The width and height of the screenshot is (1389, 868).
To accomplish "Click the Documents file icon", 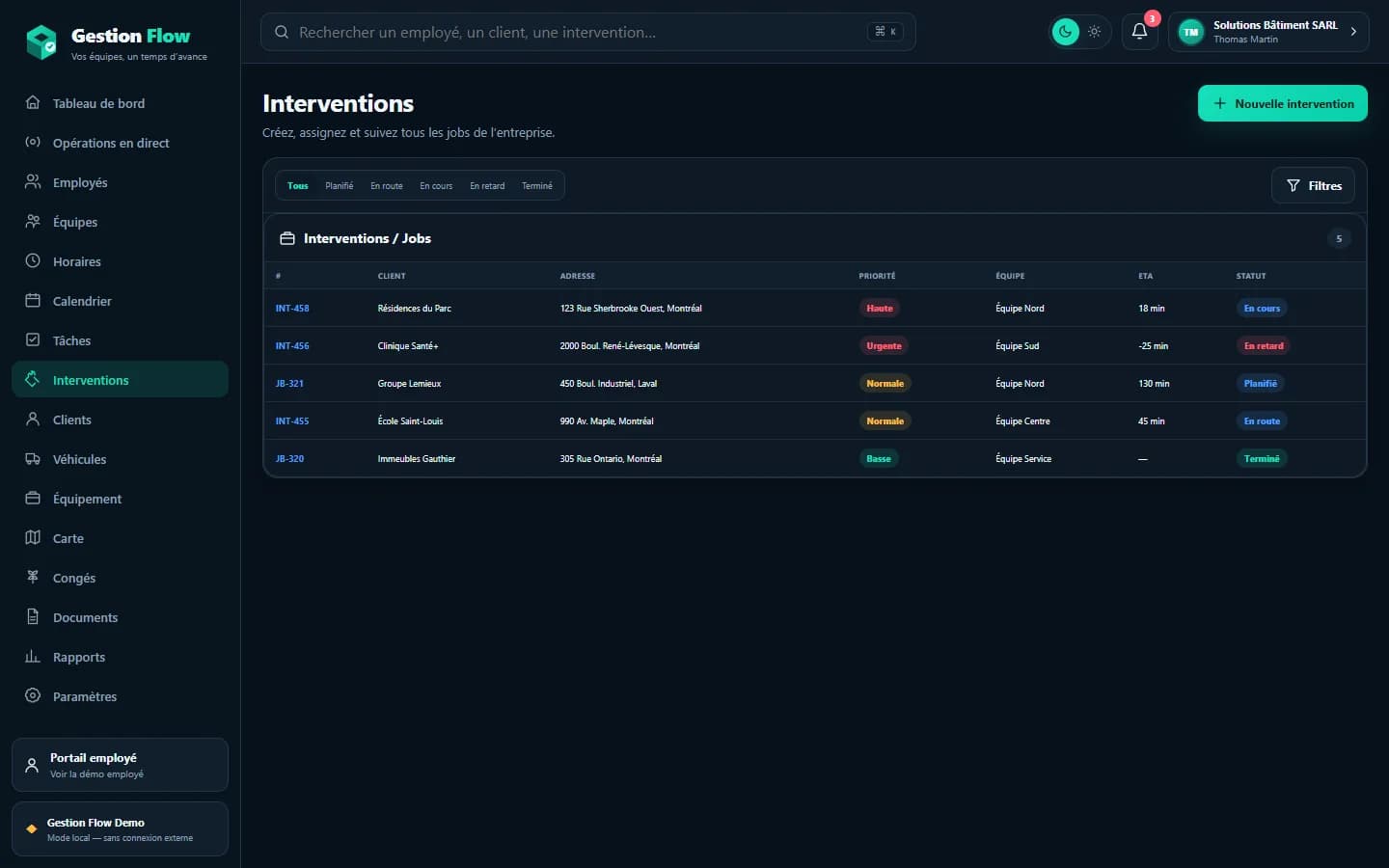I will [x=33, y=616].
